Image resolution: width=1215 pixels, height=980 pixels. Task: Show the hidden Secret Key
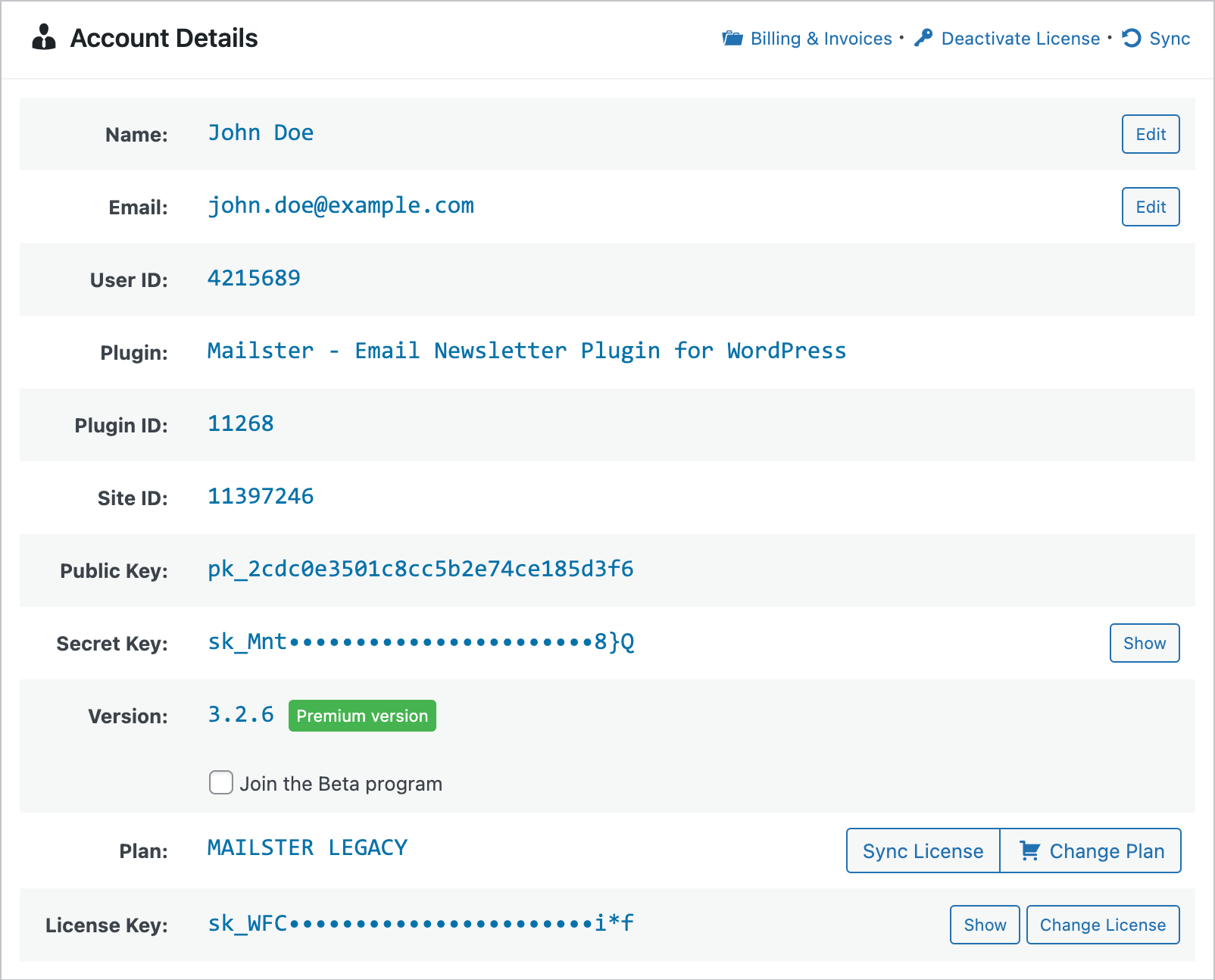tap(1144, 643)
